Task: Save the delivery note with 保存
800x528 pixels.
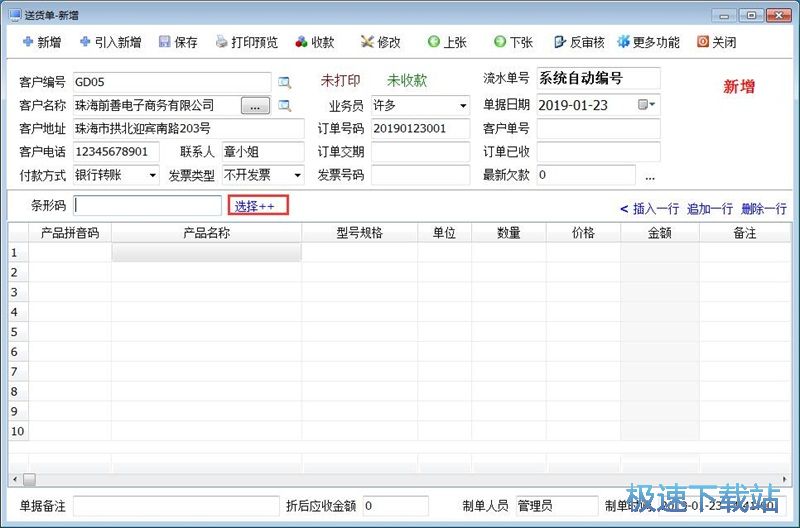Action: pyautogui.click(x=178, y=42)
